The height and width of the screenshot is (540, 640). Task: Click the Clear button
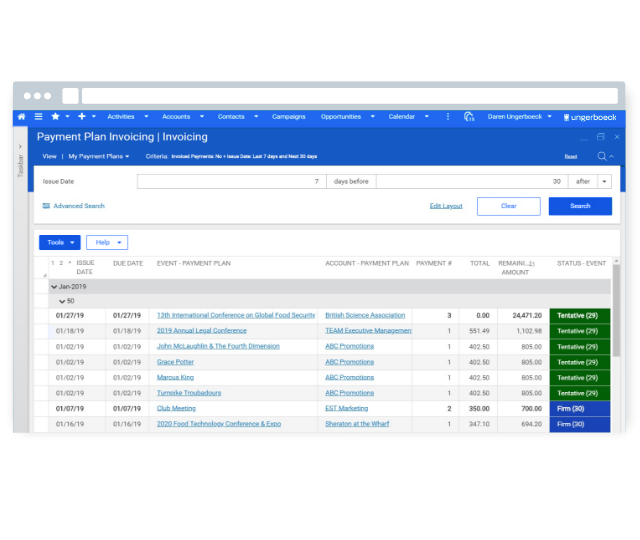(508, 206)
